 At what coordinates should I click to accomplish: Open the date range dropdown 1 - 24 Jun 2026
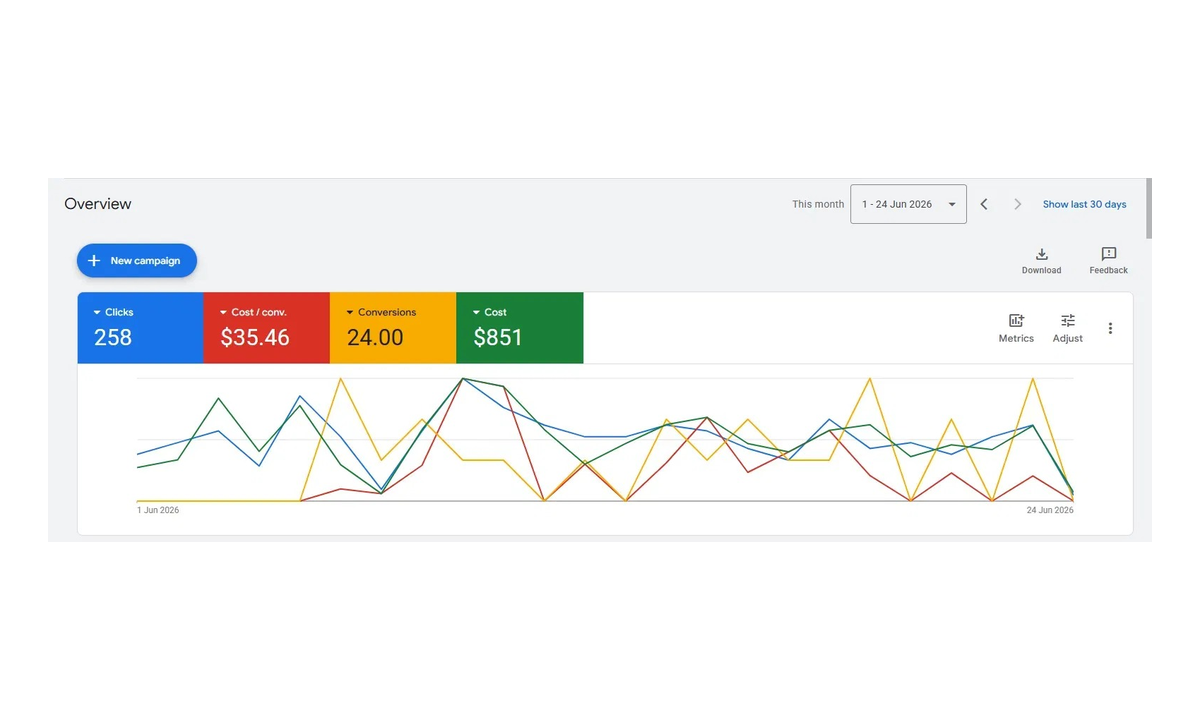908,204
